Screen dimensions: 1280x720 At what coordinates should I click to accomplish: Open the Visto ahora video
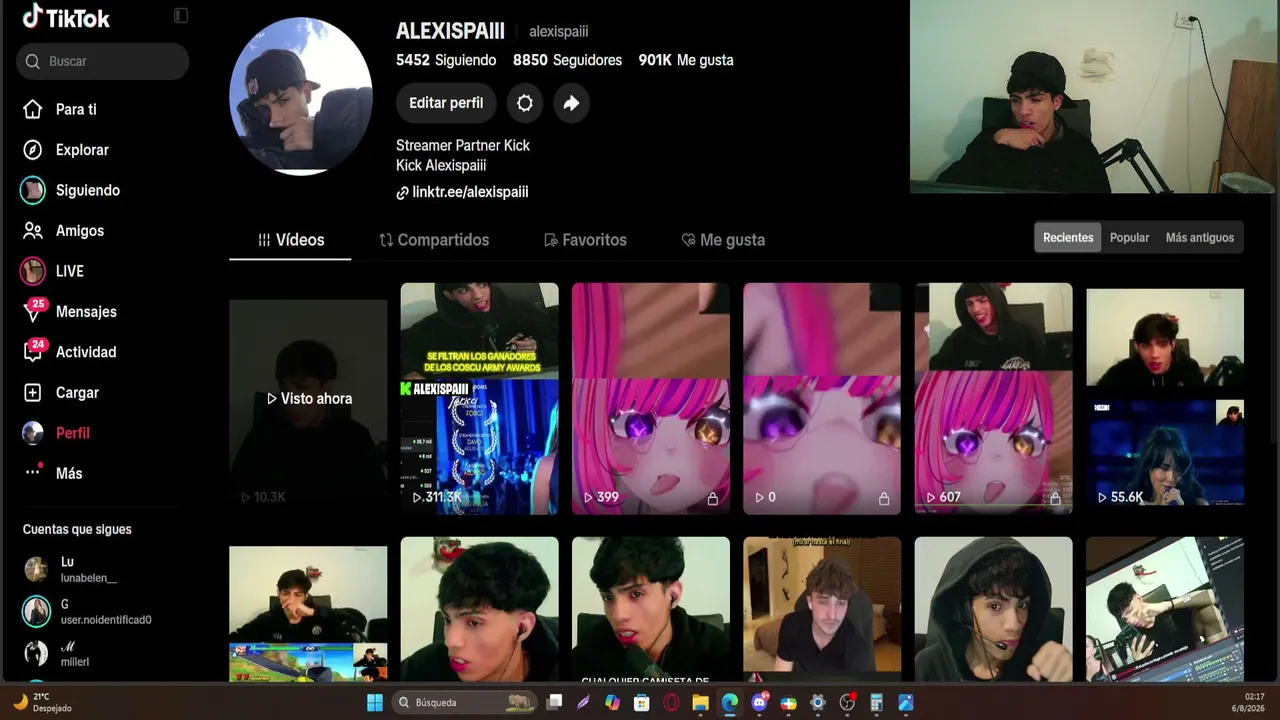(x=308, y=399)
